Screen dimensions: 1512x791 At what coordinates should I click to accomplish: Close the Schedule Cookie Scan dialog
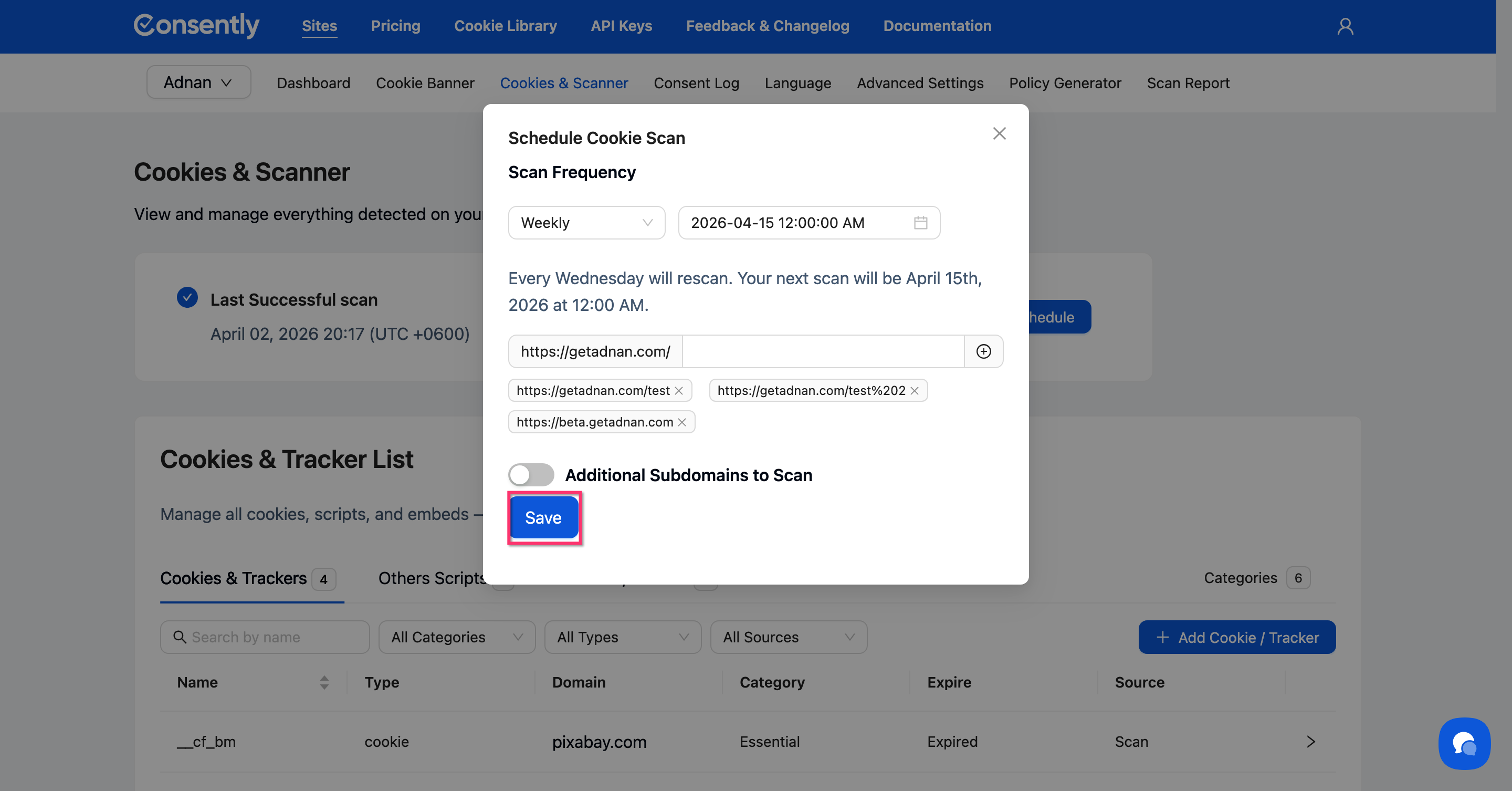[999, 133]
